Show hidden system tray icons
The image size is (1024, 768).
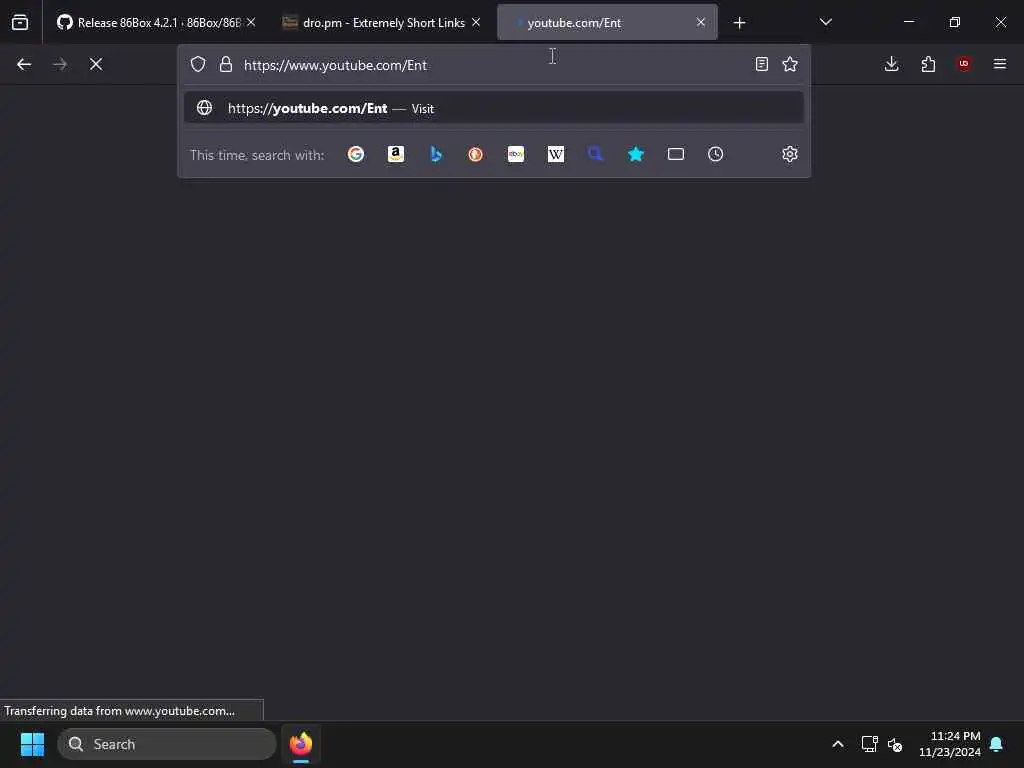point(838,744)
